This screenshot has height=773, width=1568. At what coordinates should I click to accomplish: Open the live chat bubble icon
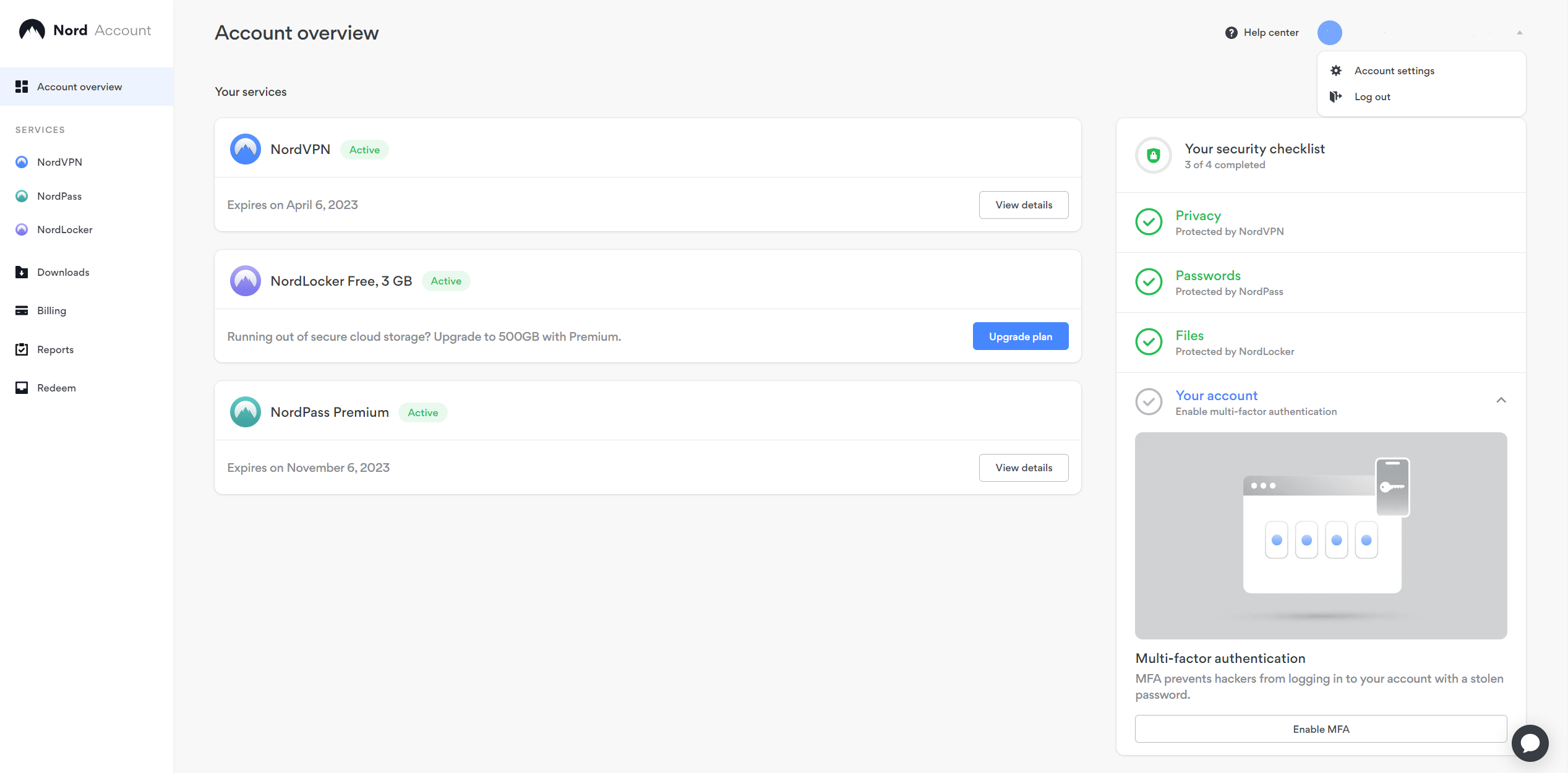coord(1530,743)
